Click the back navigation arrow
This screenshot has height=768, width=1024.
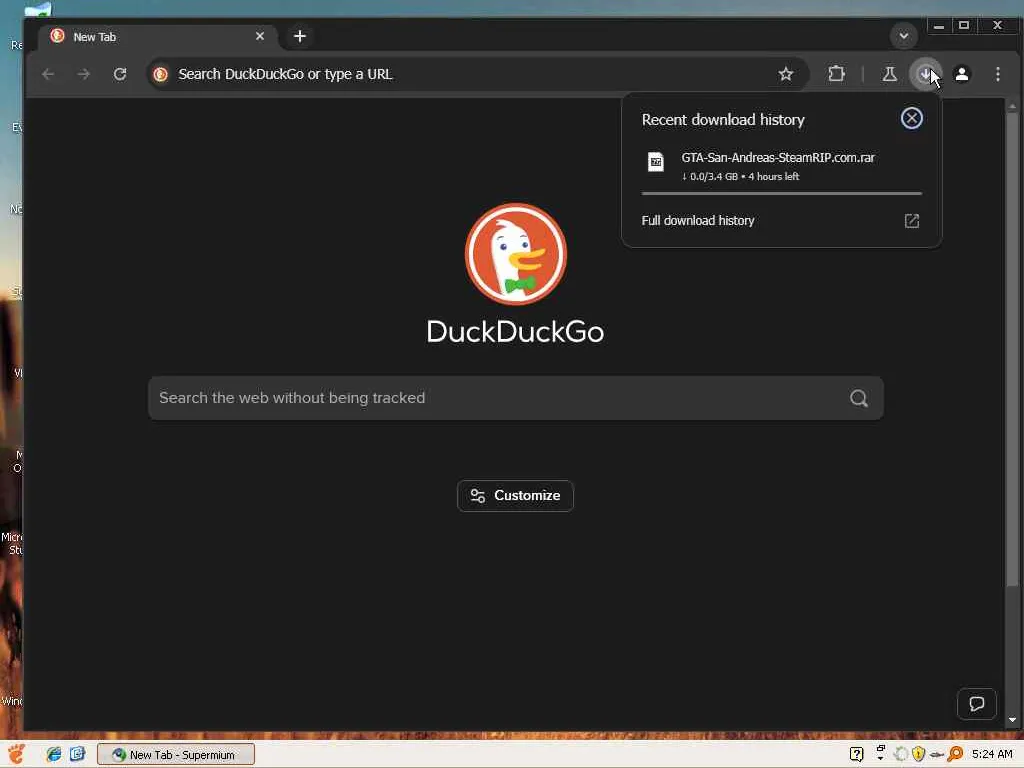tap(48, 74)
